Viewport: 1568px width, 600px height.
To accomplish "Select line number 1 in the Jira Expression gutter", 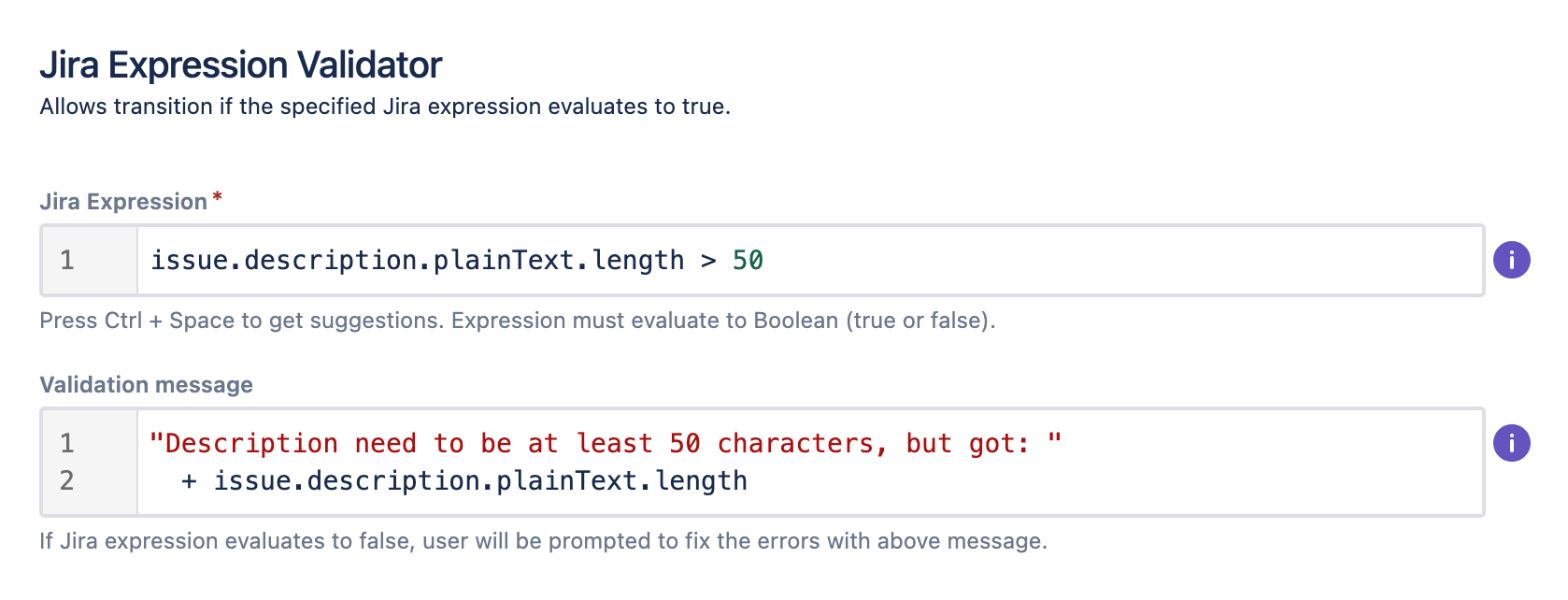I will 65,261.
